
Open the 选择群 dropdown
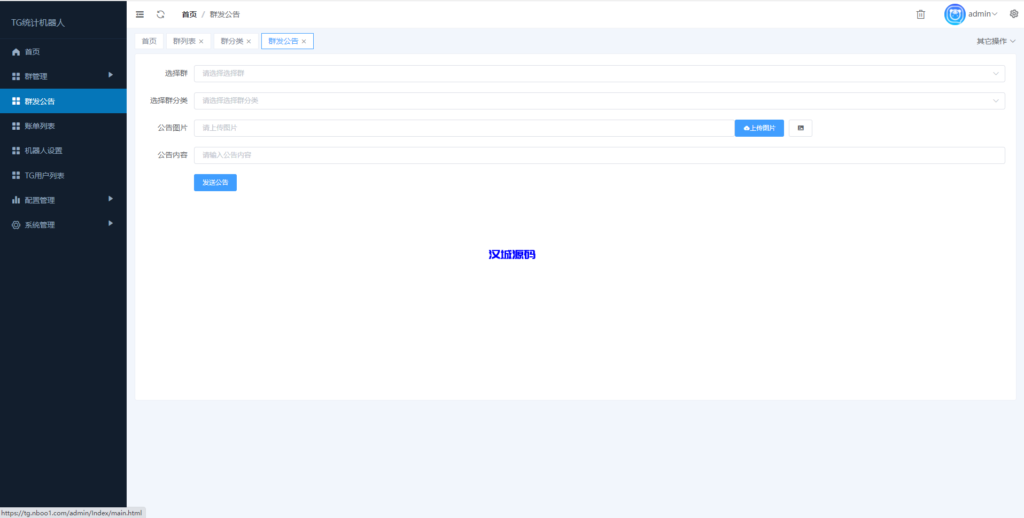click(x=599, y=73)
